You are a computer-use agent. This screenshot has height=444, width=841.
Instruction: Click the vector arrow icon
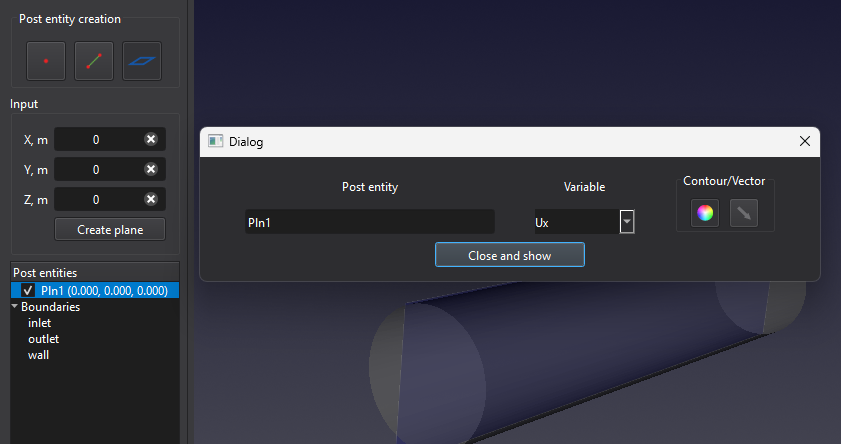point(743,212)
